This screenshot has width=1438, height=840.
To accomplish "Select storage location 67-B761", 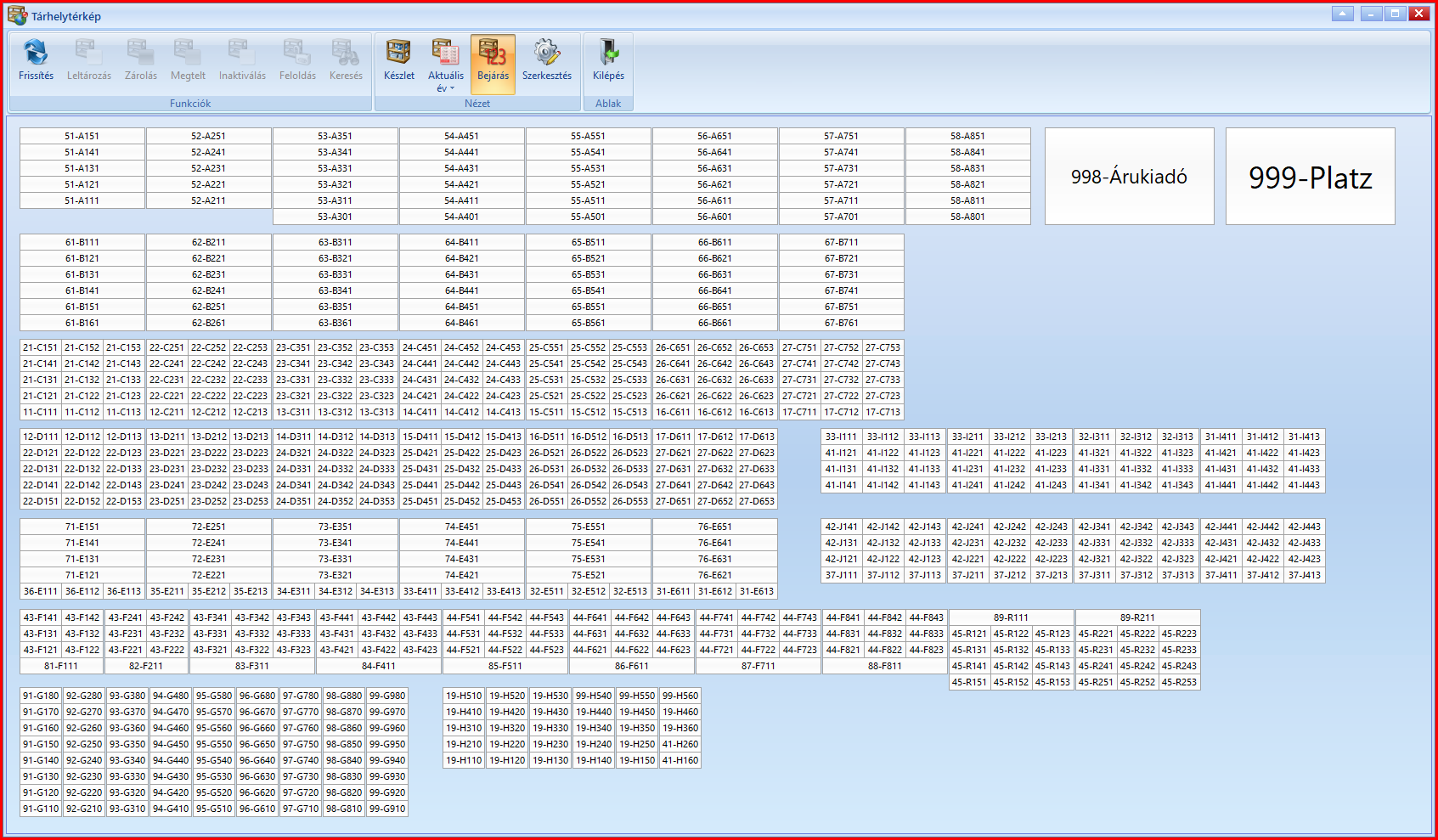I will point(841,323).
